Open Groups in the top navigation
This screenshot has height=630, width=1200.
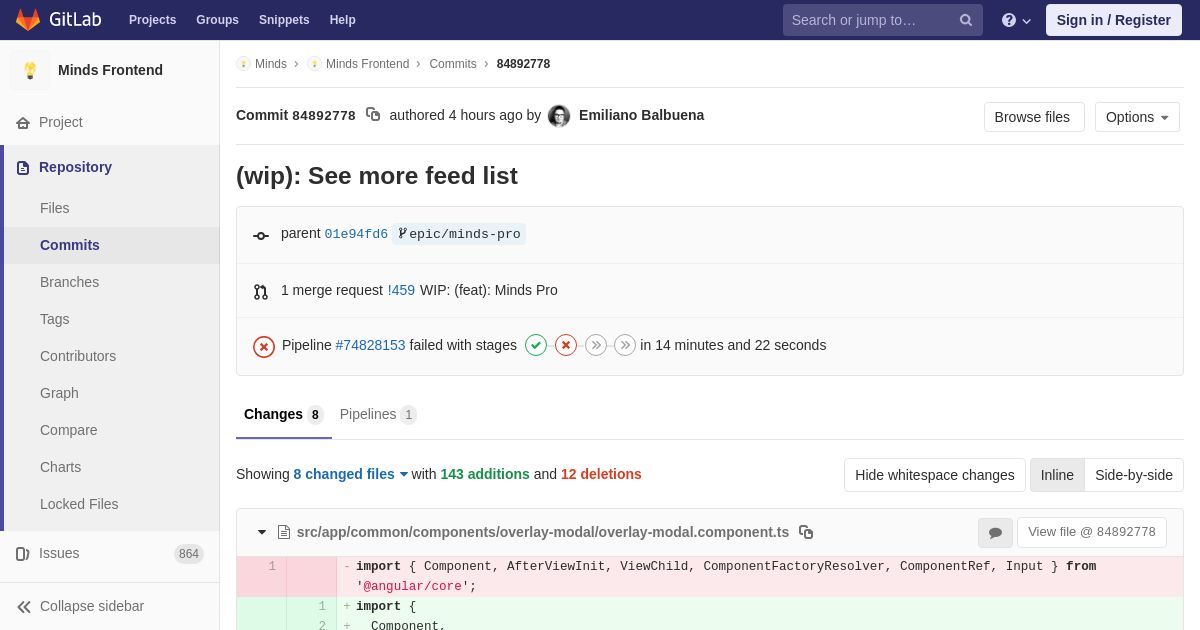pos(217,20)
